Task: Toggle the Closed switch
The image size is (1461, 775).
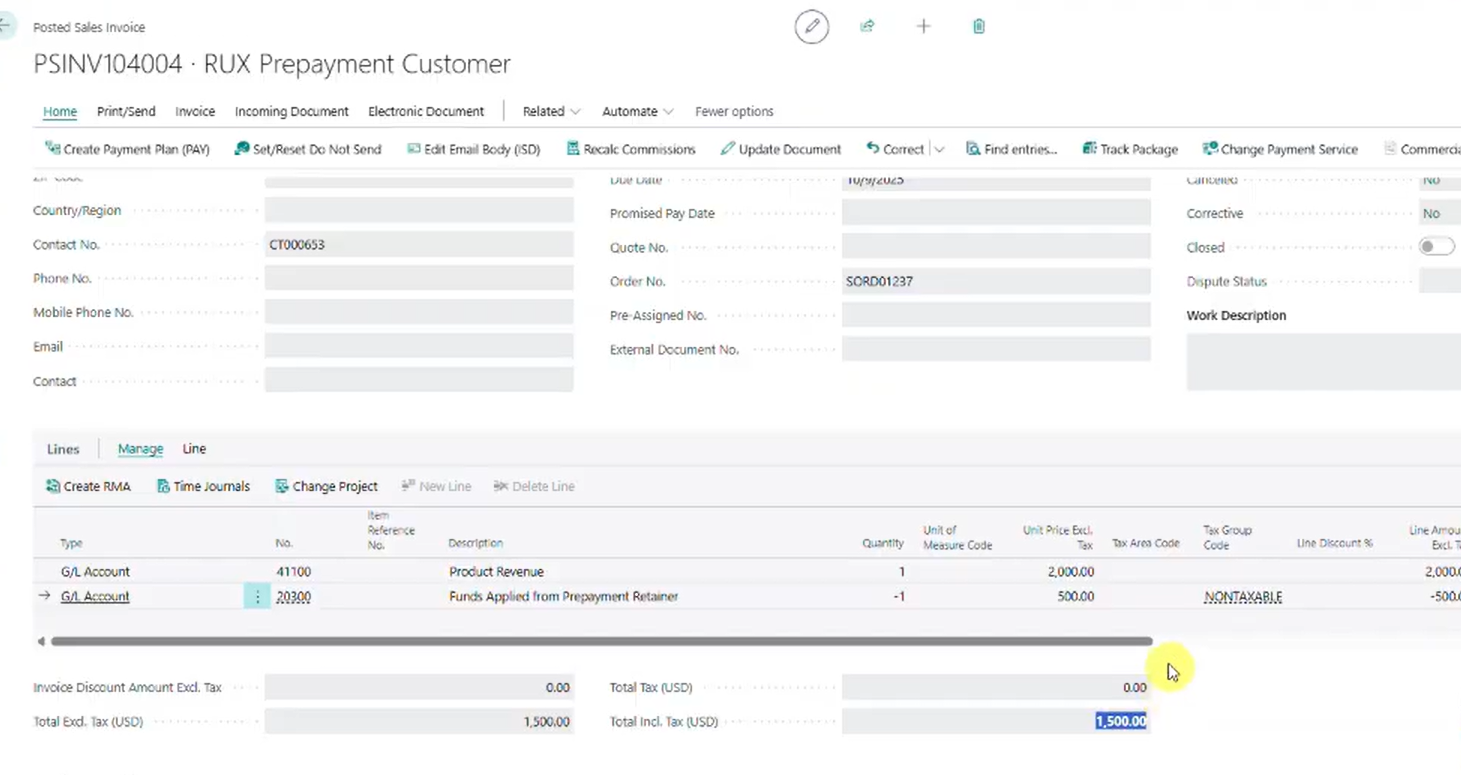Action: click(1436, 247)
